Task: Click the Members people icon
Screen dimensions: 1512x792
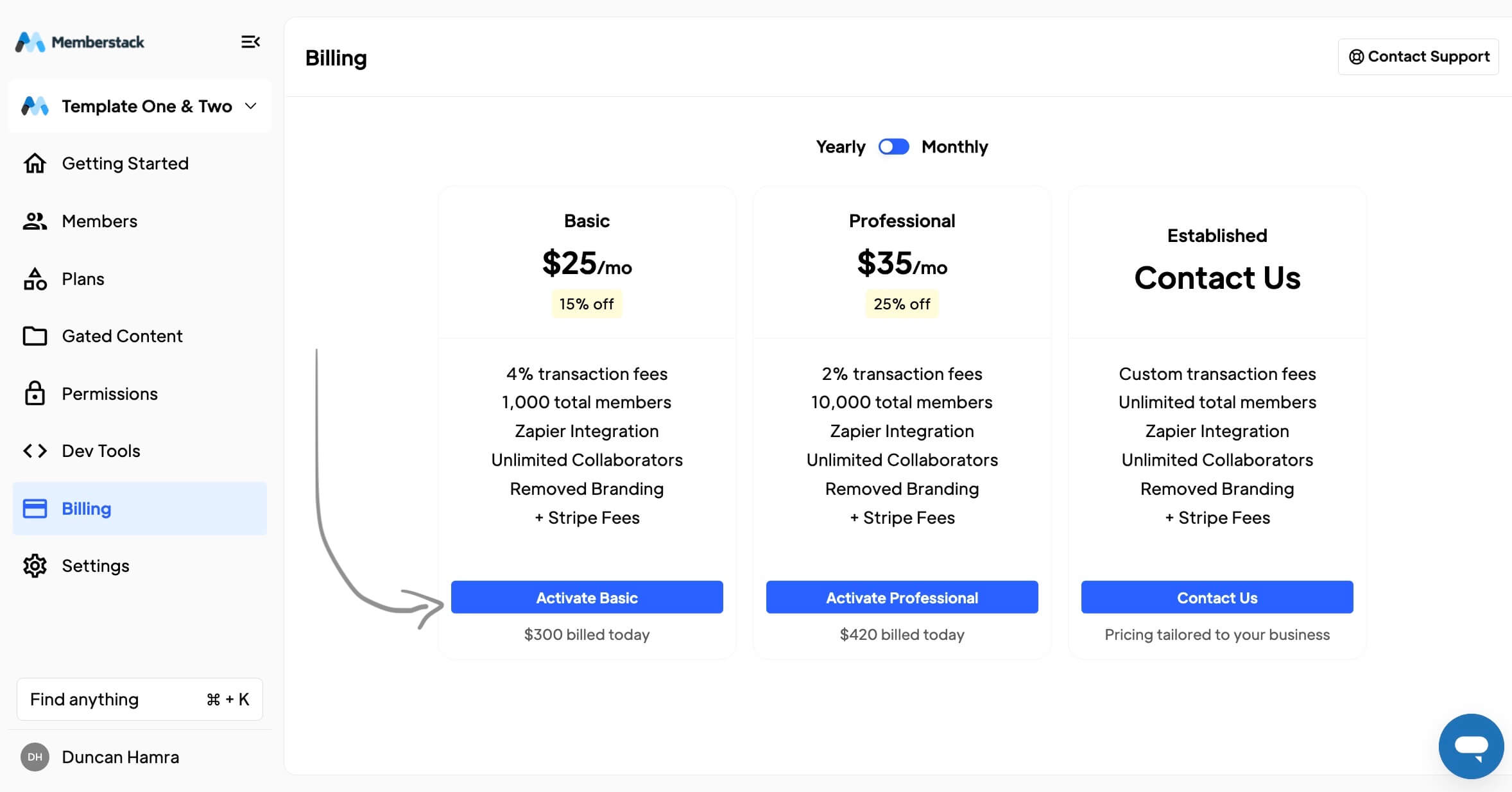Action: click(35, 221)
